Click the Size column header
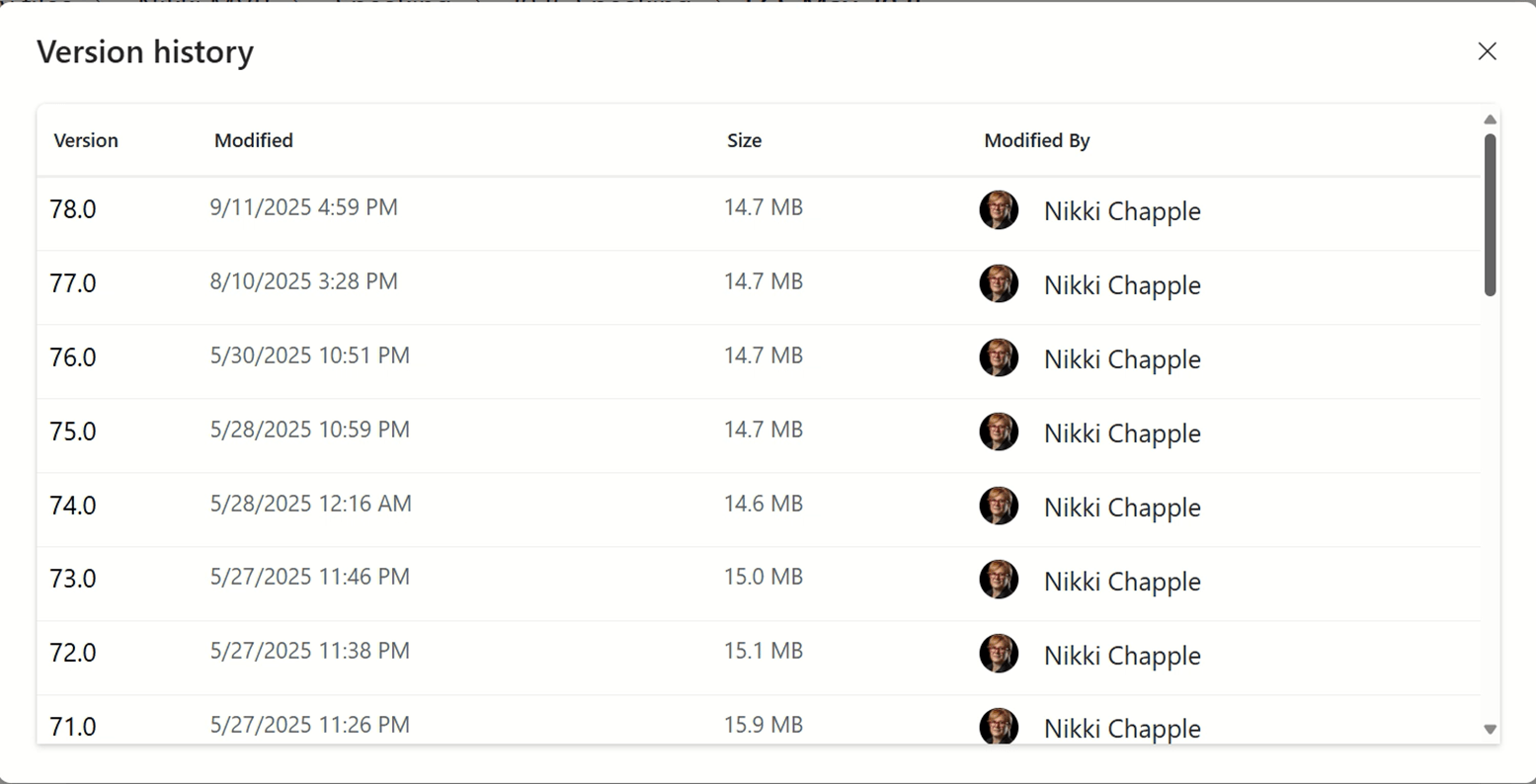The image size is (1536, 784). 744,140
